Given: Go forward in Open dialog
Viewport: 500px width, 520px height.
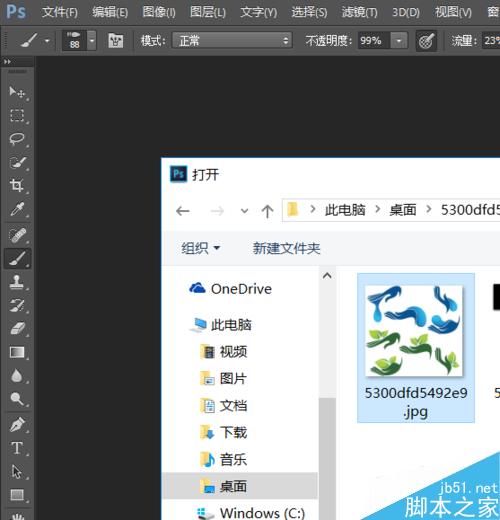Looking at the screenshot, I should (217, 211).
